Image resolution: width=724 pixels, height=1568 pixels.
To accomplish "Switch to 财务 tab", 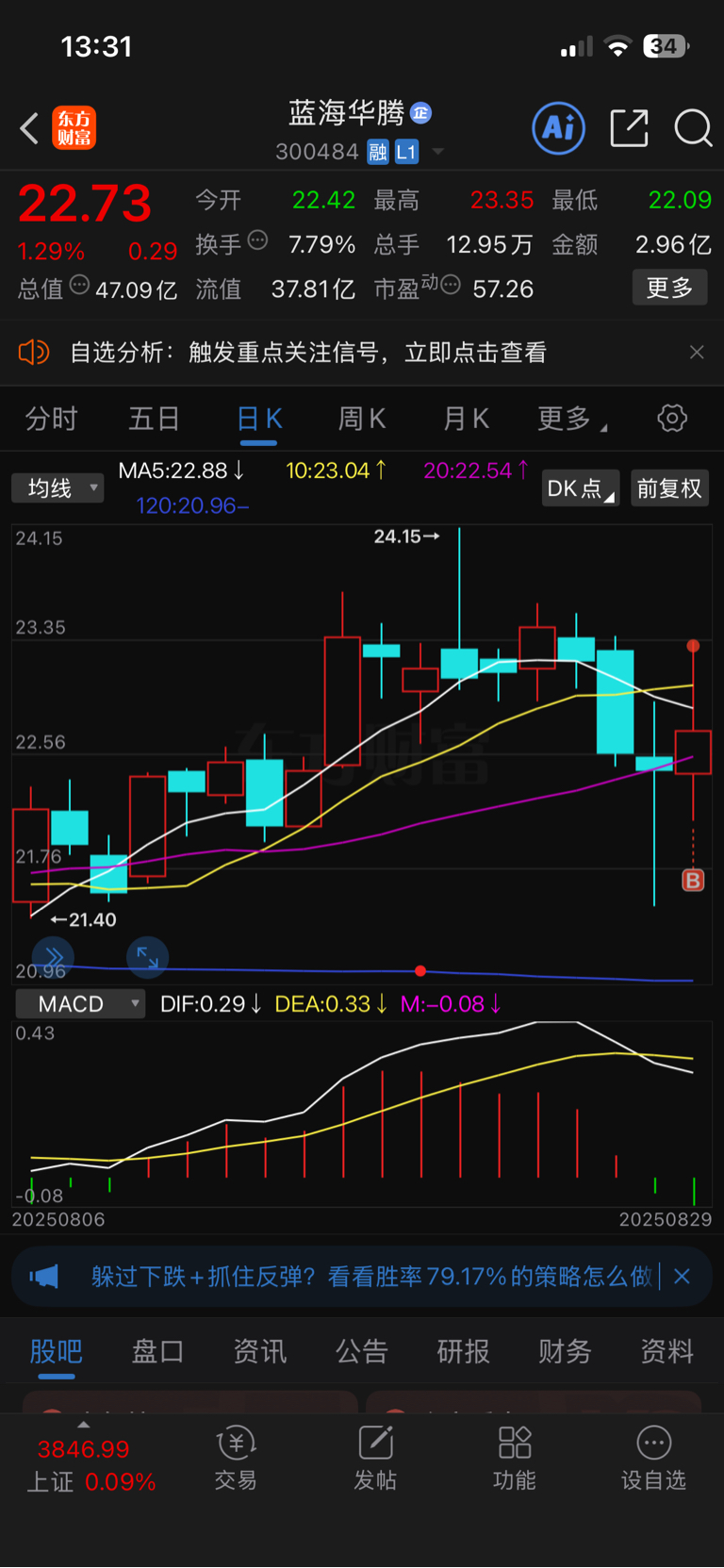I will pyautogui.click(x=566, y=1351).
